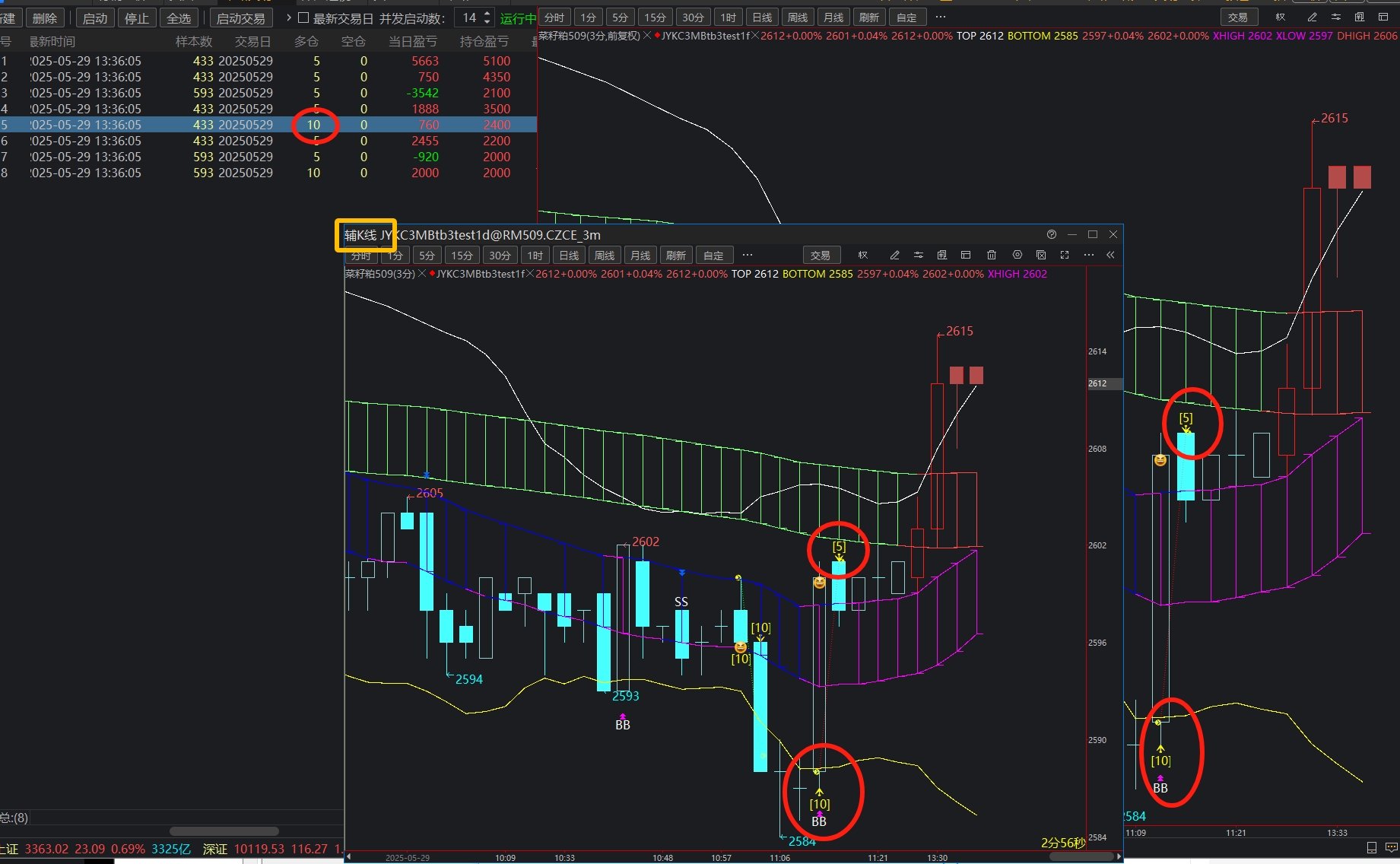The height and width of the screenshot is (864, 1400).
Task: Click the layout panel icon in main chart toolbar
Action: tap(1383, 17)
